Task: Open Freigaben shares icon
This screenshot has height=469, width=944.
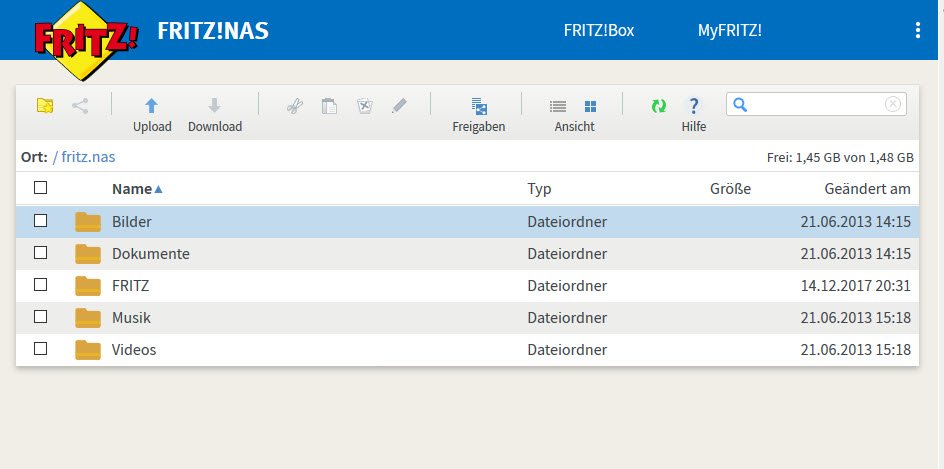Action: coord(479,106)
